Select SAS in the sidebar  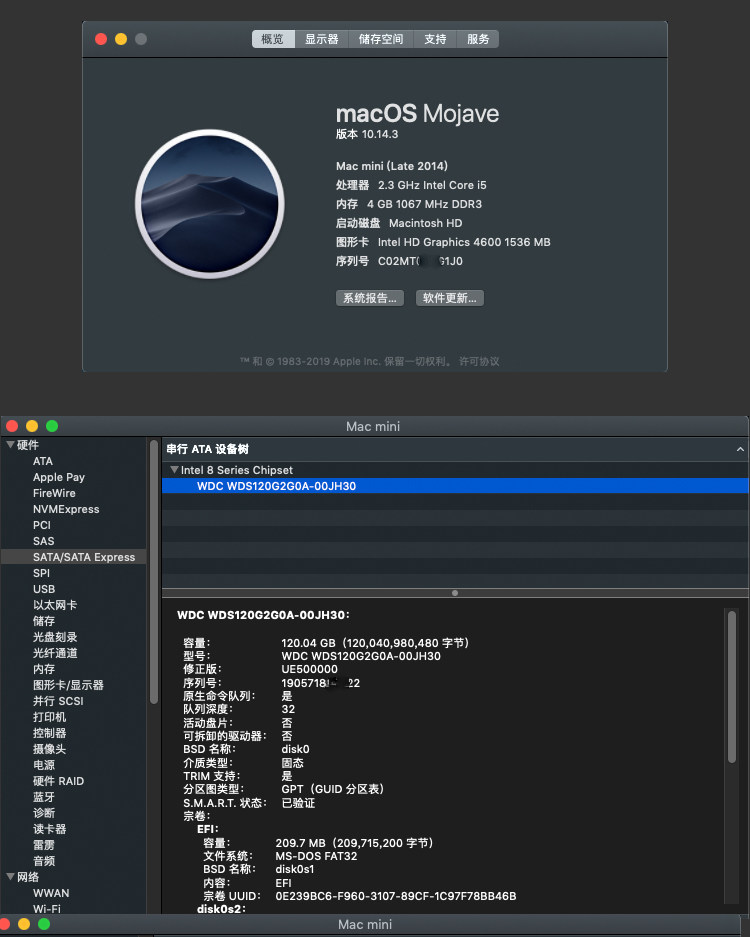point(44,541)
